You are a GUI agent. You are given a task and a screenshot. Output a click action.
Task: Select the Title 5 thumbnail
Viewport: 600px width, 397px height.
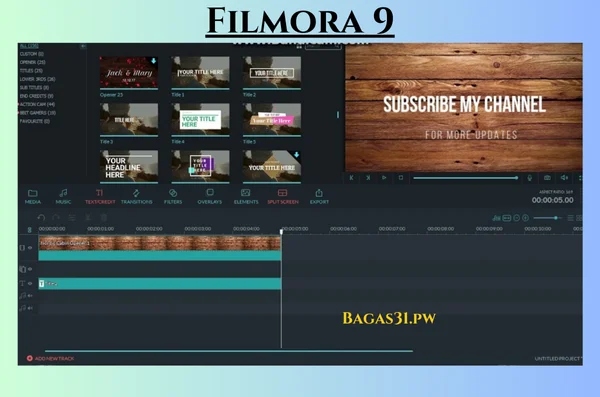point(272,119)
